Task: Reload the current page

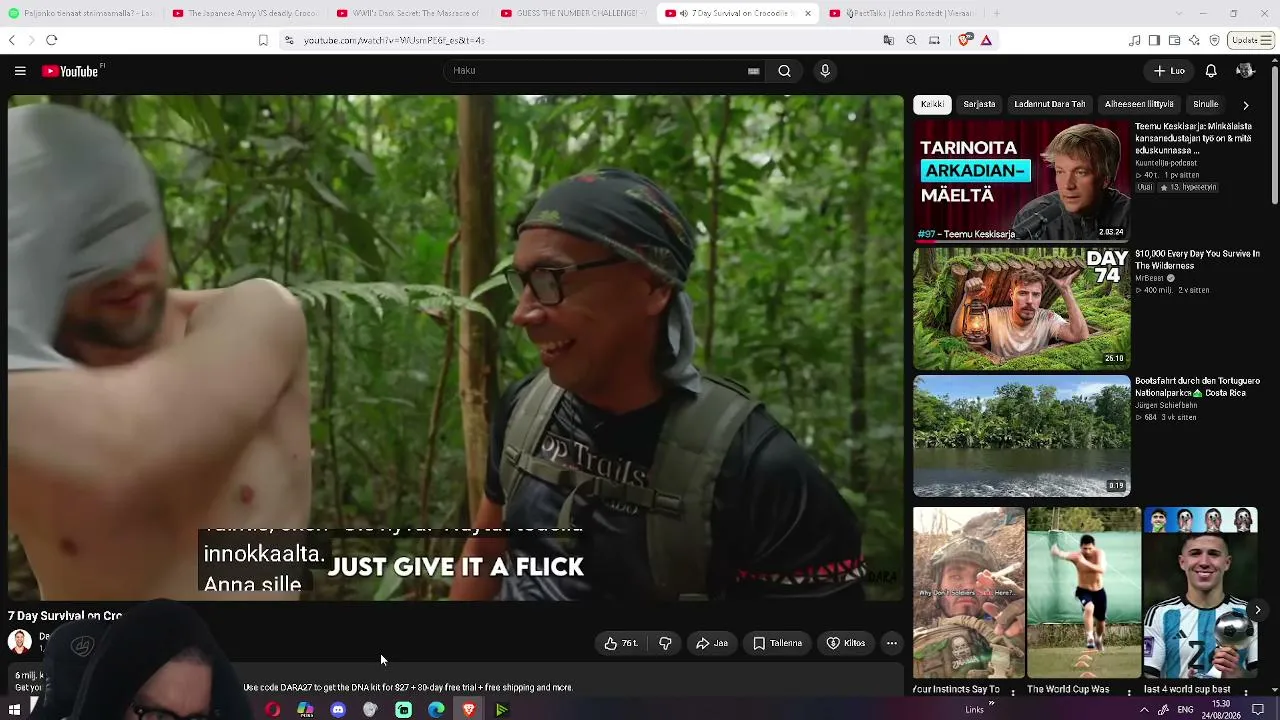Action: (52, 40)
